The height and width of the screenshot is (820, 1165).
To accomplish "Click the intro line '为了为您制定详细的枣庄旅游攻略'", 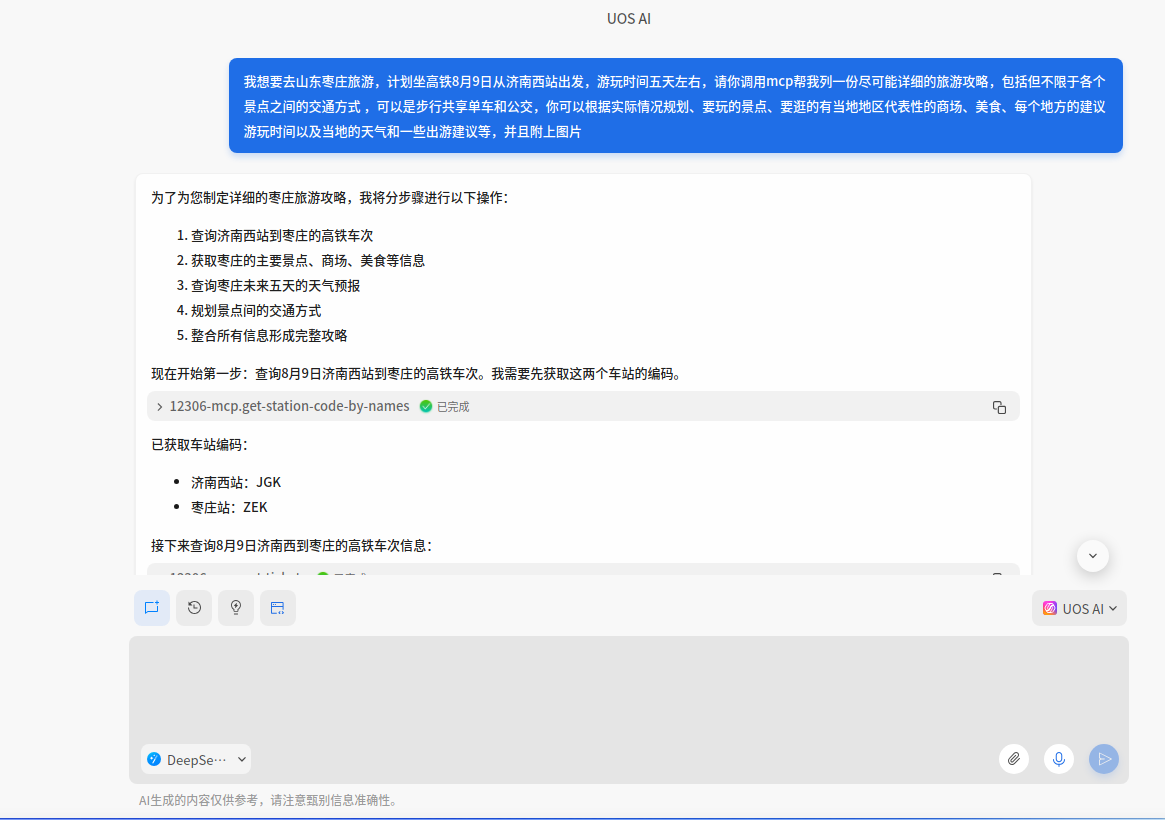I will click(330, 198).
